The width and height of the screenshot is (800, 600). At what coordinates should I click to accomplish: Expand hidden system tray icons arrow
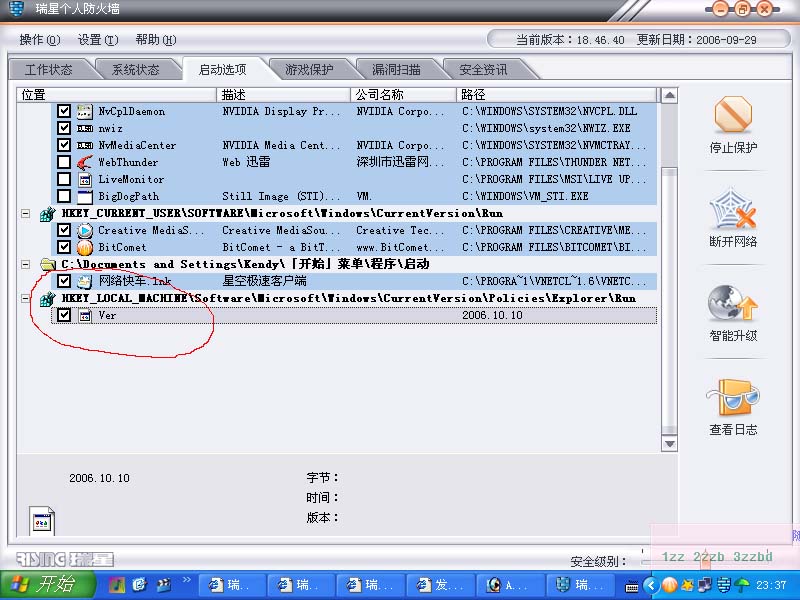(651, 585)
